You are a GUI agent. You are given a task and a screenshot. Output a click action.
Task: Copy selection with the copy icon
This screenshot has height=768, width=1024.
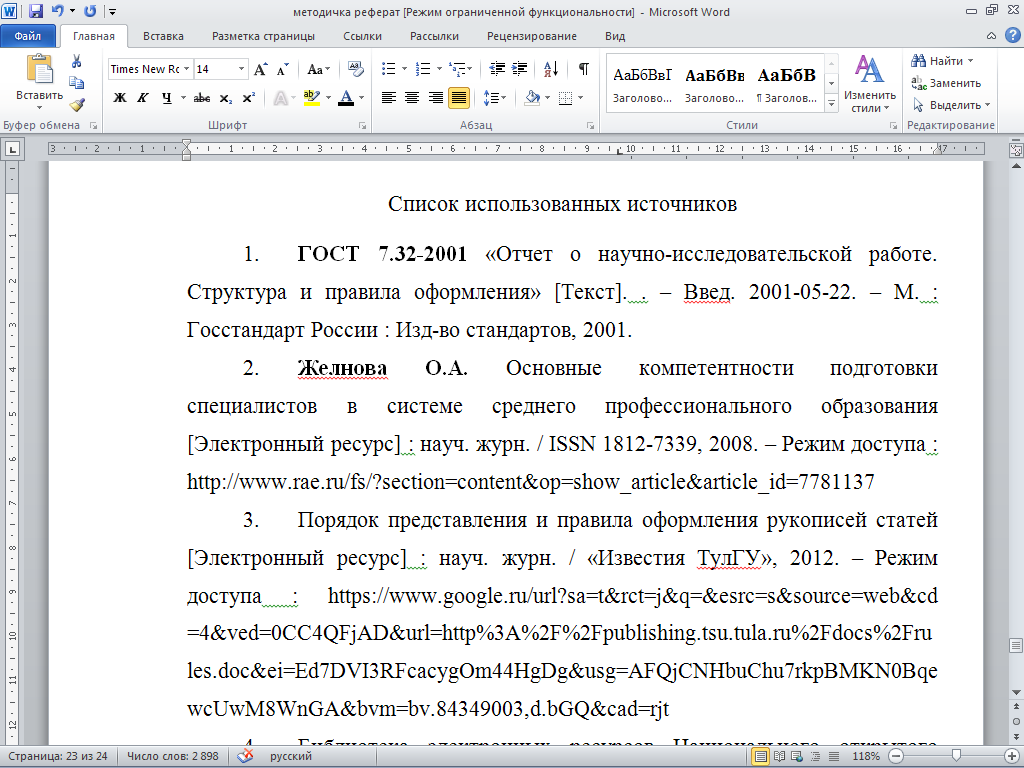[x=77, y=82]
